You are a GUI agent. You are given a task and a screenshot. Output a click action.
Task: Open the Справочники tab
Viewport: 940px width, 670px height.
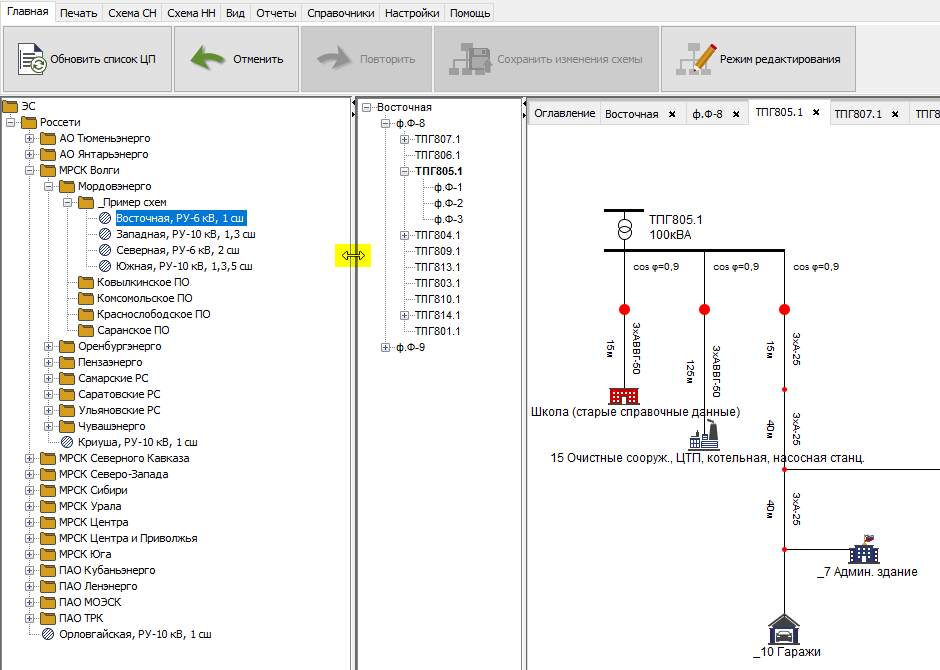(341, 13)
